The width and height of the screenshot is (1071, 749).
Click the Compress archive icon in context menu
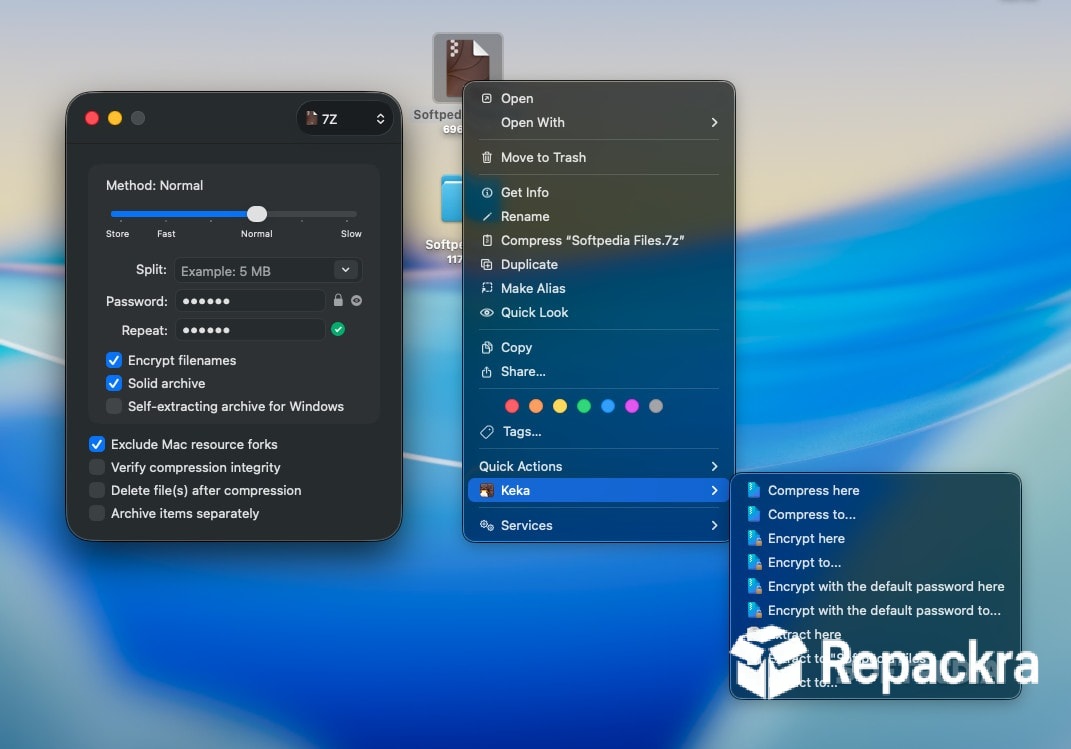pos(486,240)
